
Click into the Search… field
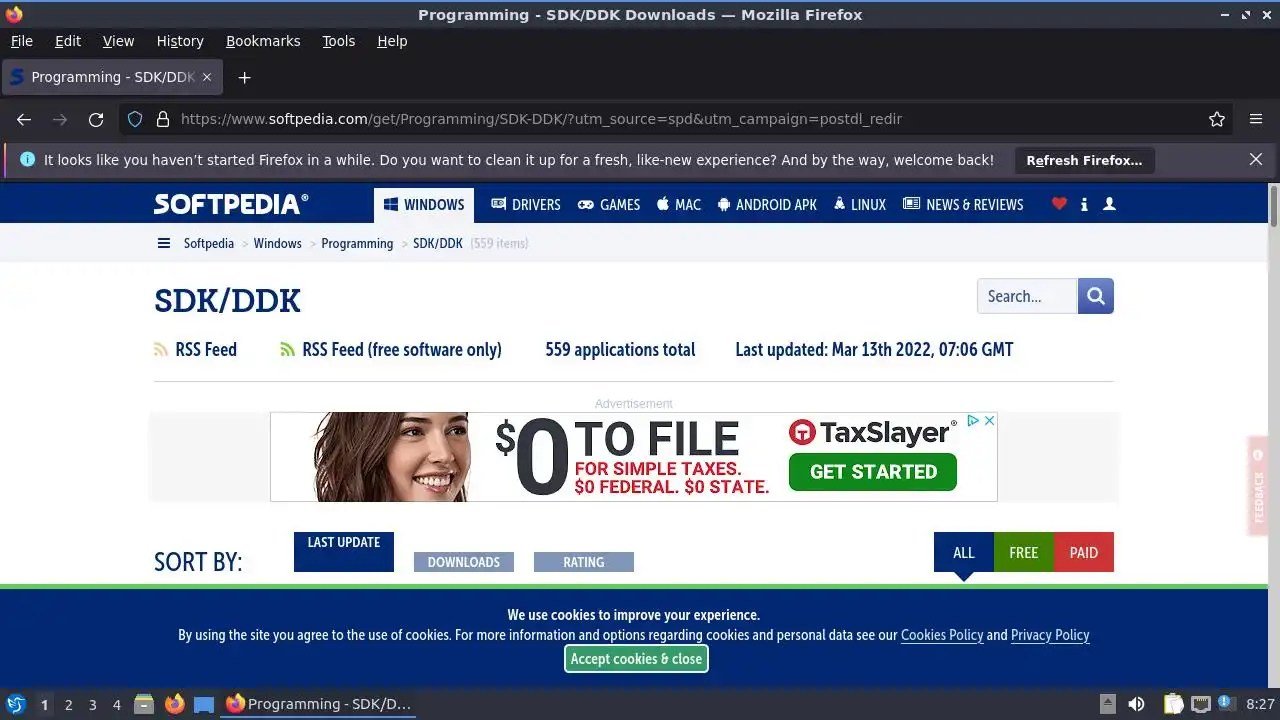(x=1027, y=296)
